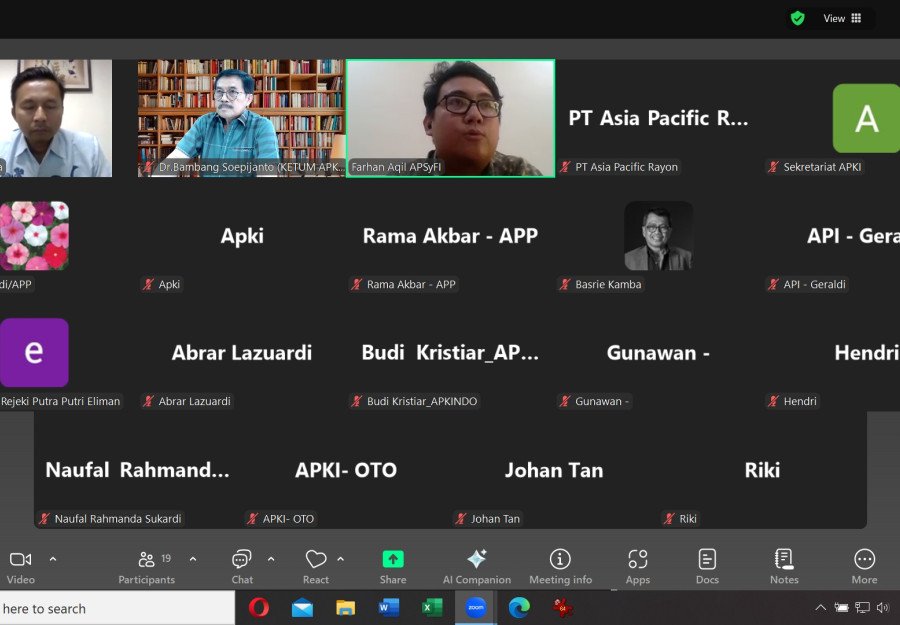Select the API - Geraldi tile
The width and height of the screenshot is (900, 625).
832,235
